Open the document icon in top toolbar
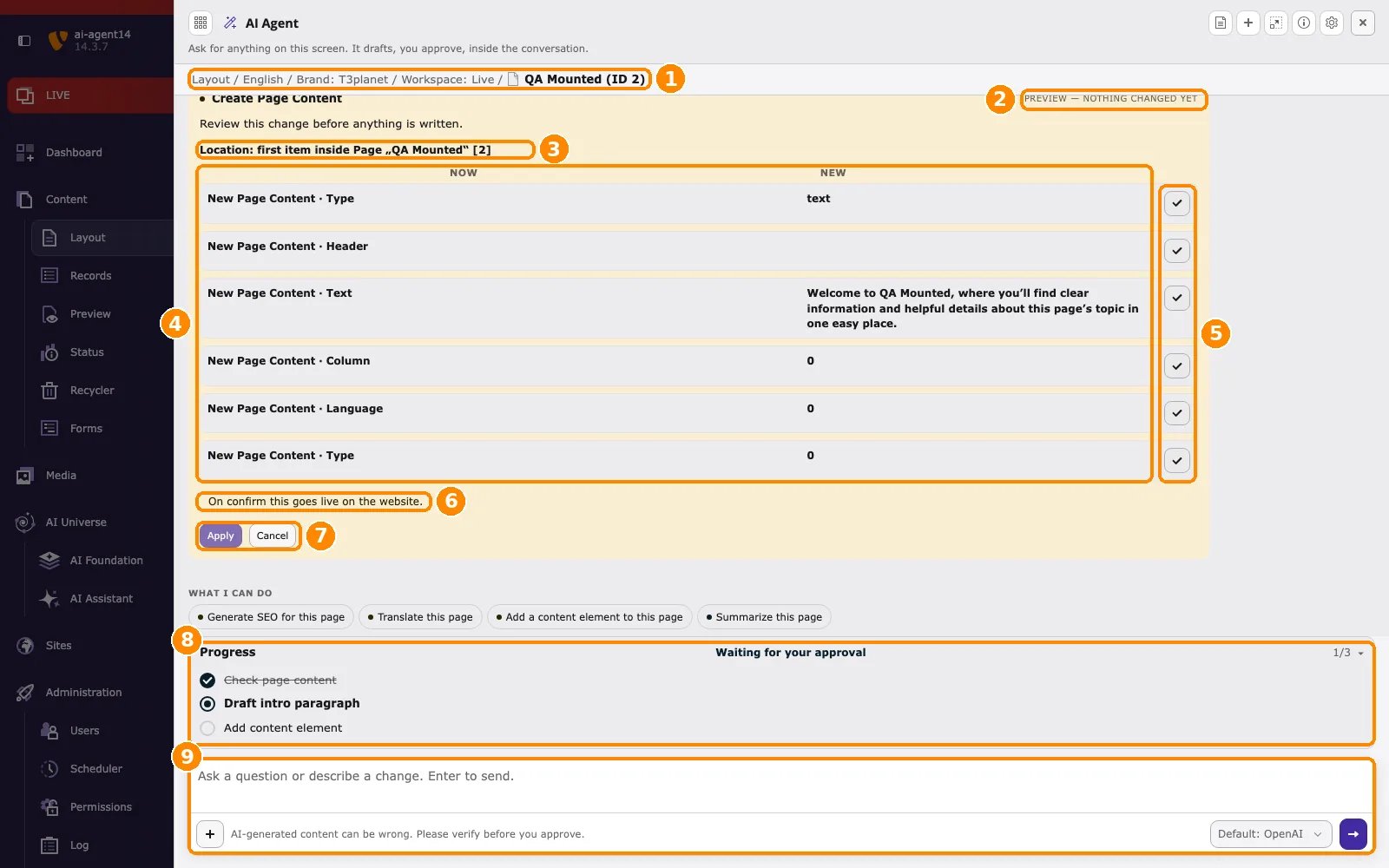 pos(1221,23)
